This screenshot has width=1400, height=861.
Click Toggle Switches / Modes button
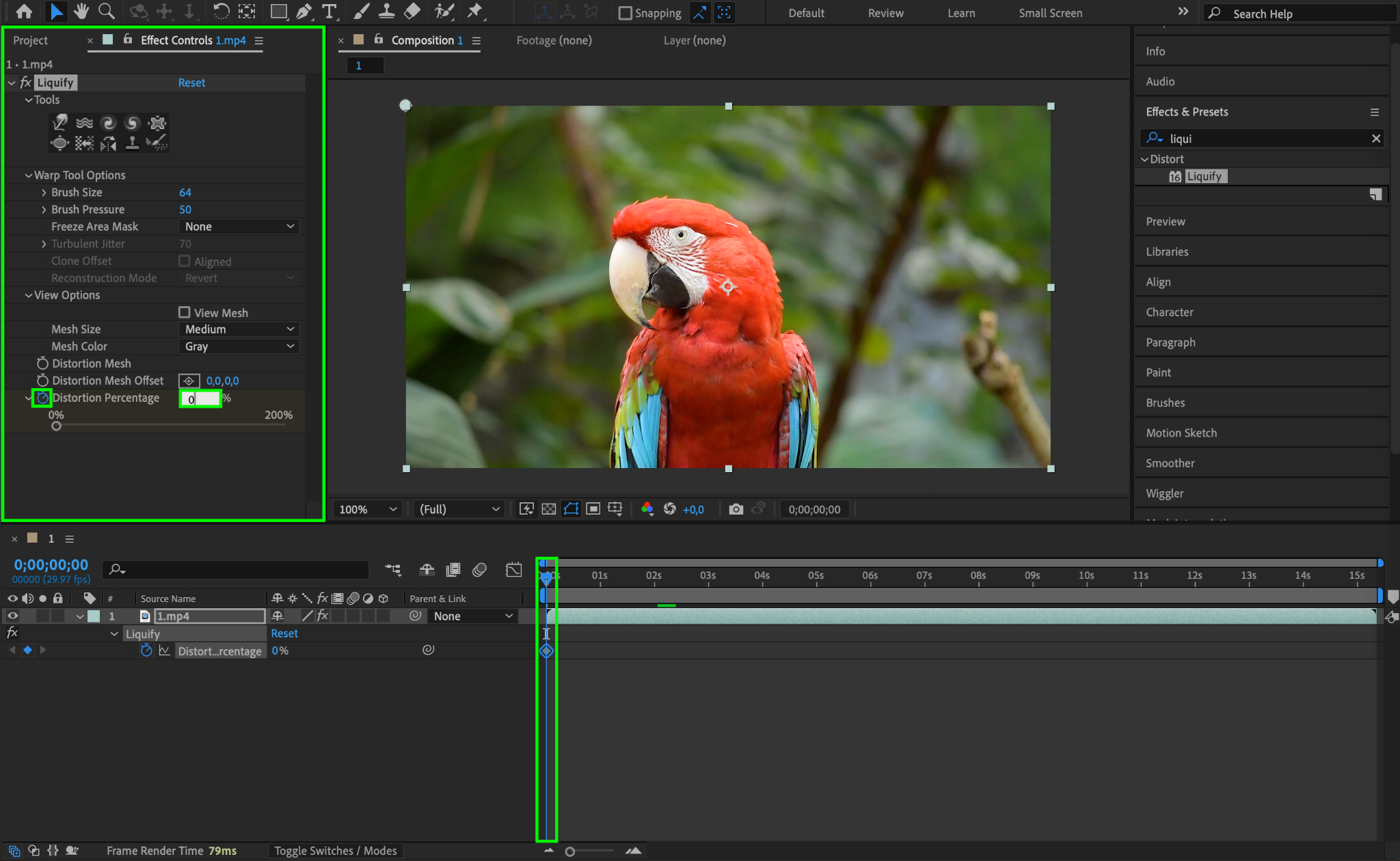[x=335, y=851]
